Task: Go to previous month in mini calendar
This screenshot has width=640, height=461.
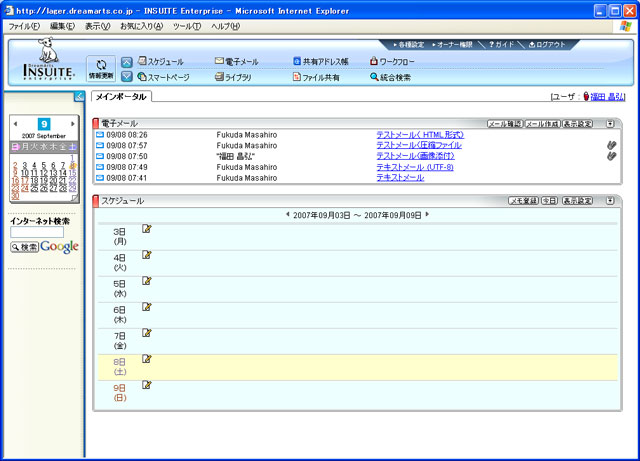Action: [15, 124]
